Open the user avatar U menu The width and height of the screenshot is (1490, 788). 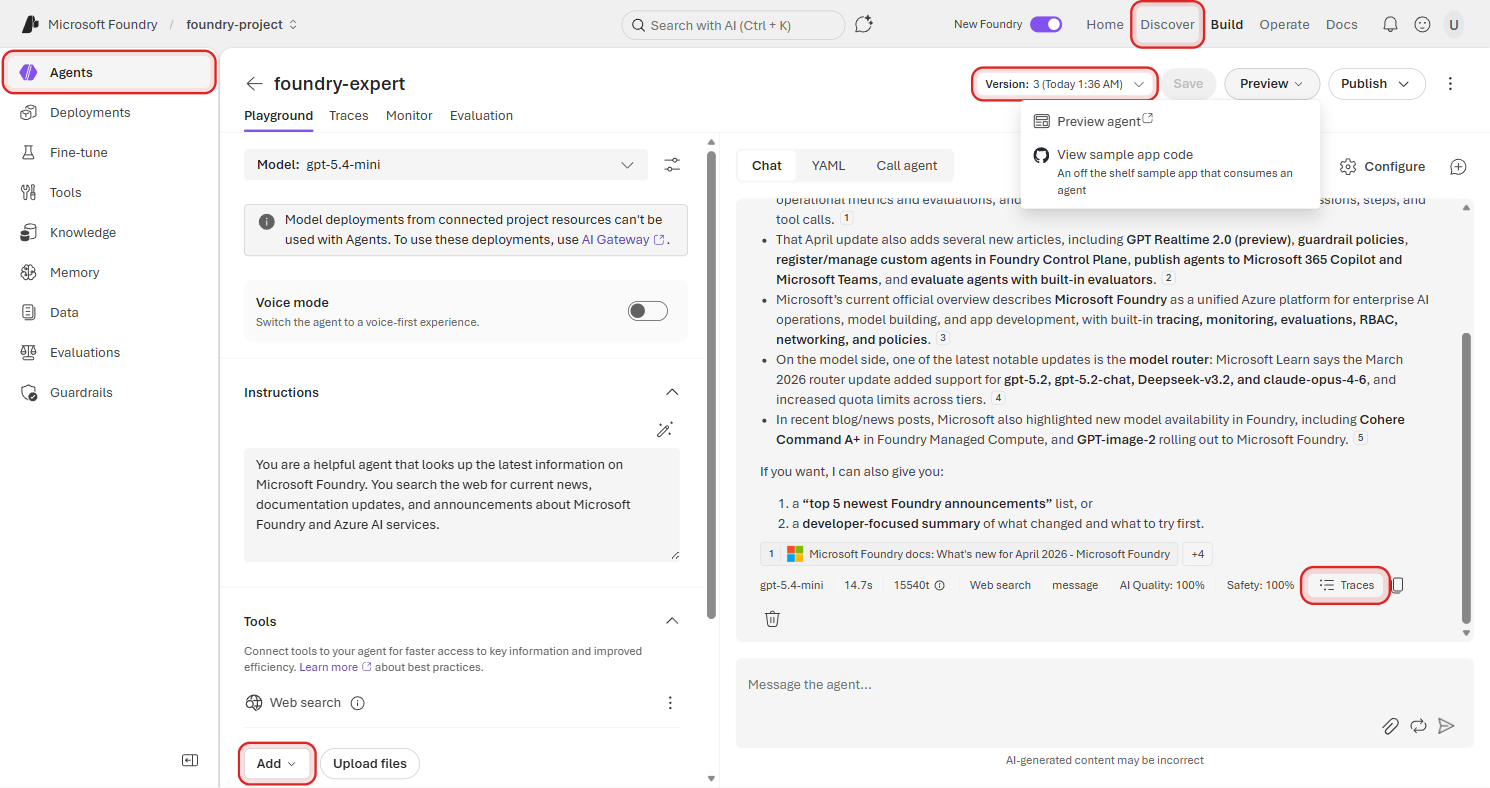(x=1453, y=25)
